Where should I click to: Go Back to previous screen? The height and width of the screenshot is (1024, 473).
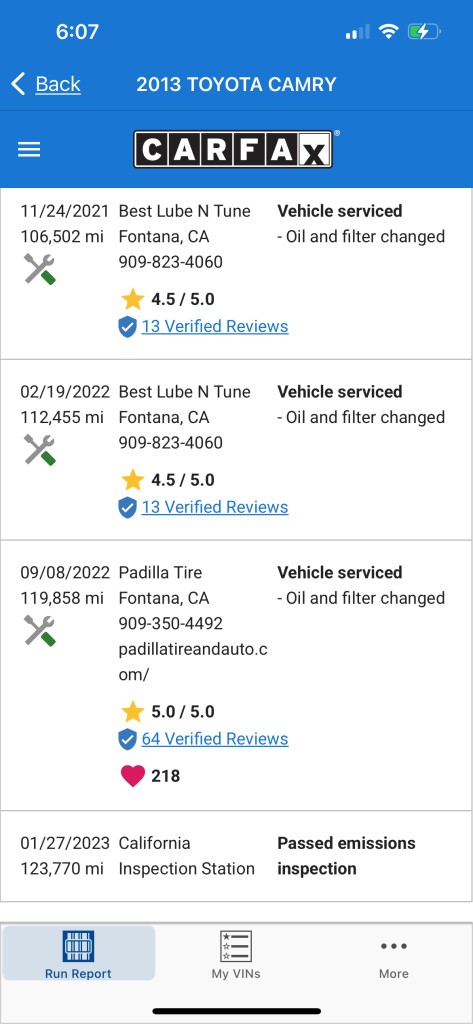tap(58, 84)
